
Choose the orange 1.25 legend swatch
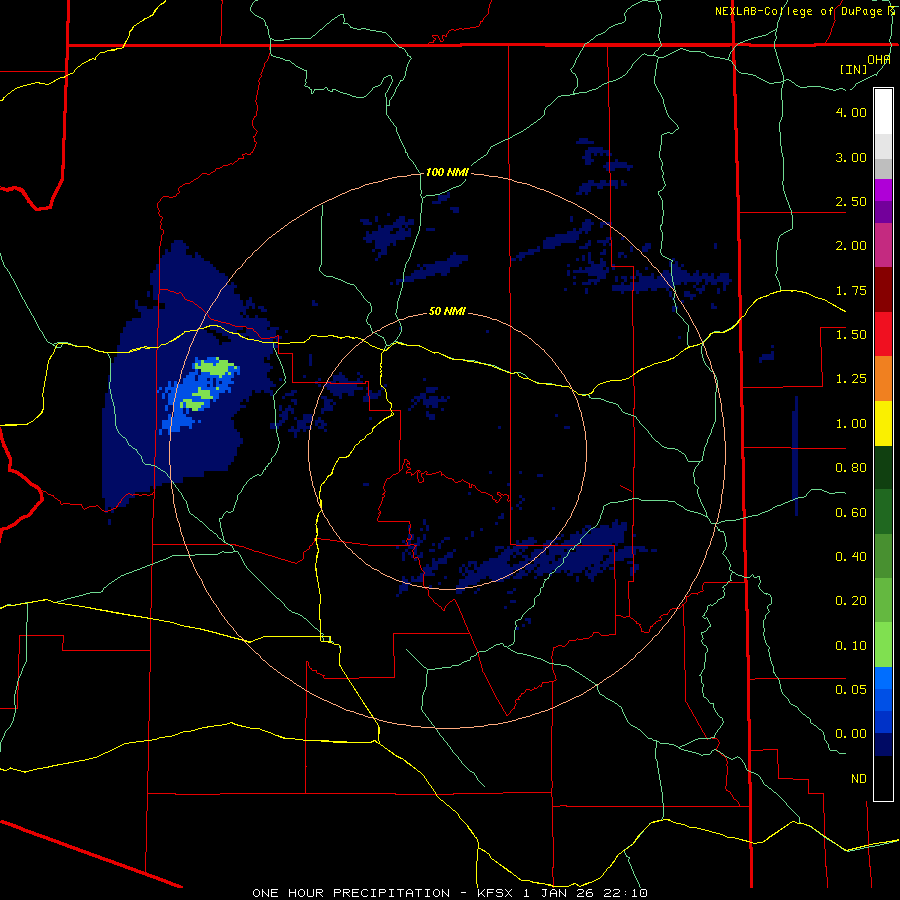coord(883,378)
